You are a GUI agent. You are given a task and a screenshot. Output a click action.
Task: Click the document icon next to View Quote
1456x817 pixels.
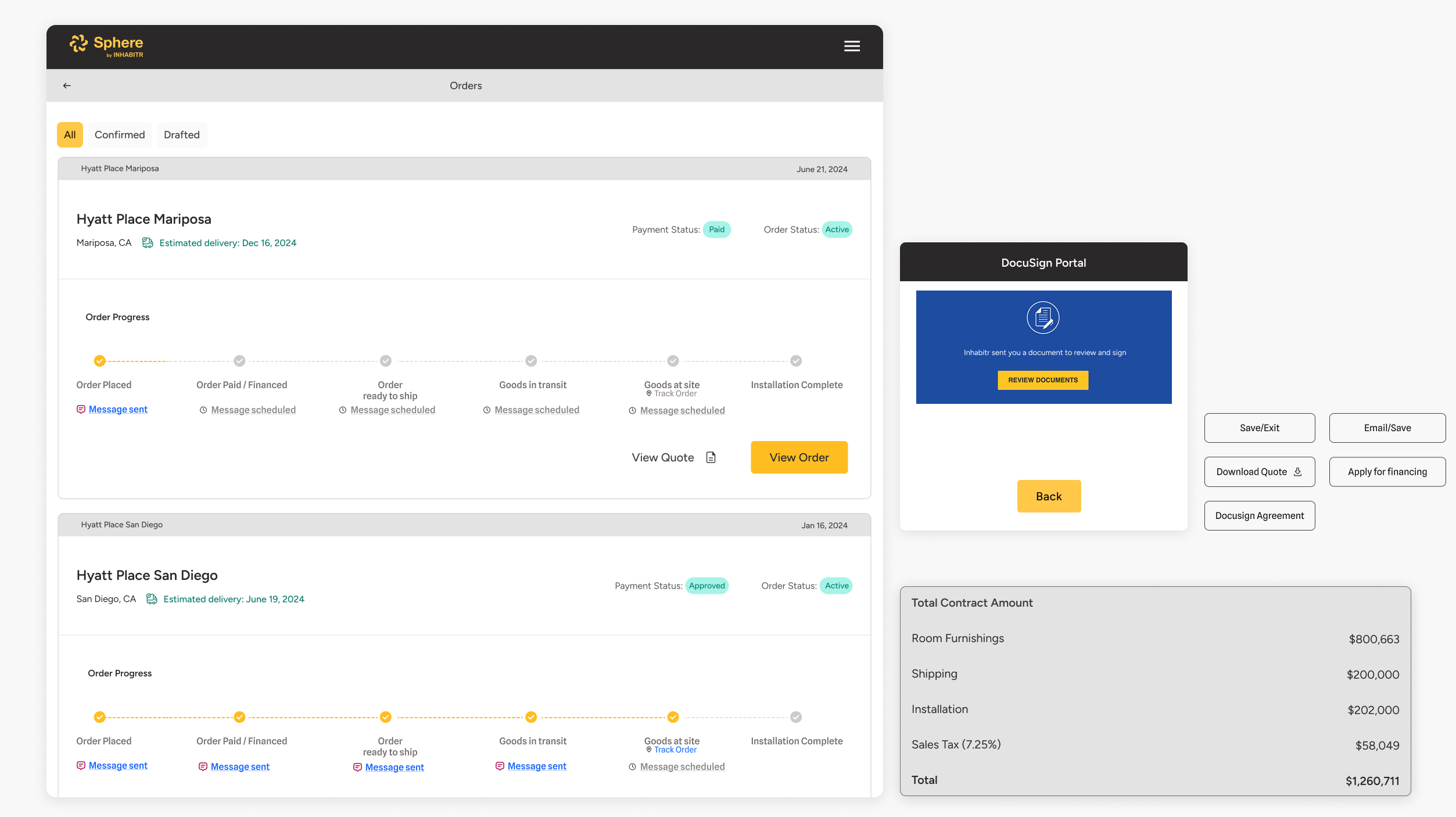[711, 457]
